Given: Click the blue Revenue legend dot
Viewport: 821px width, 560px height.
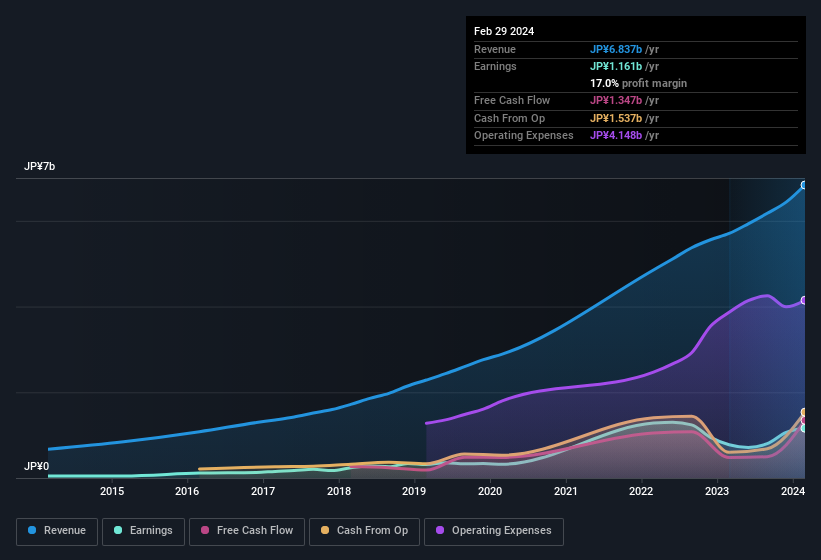Looking at the screenshot, I should point(33,531).
